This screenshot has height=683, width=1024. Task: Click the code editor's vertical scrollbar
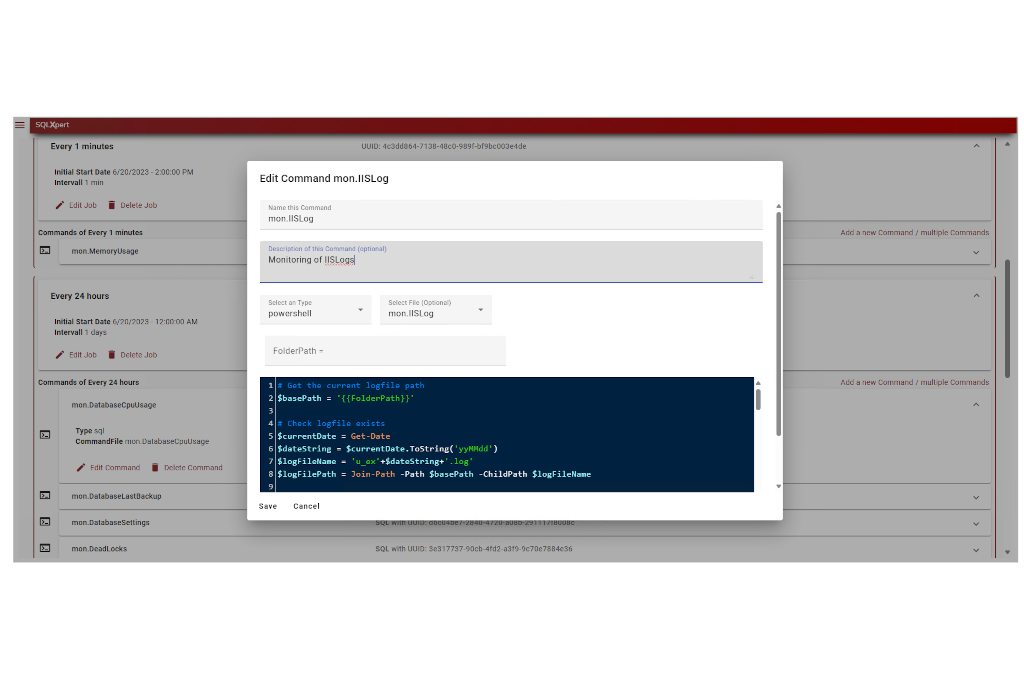coord(758,400)
